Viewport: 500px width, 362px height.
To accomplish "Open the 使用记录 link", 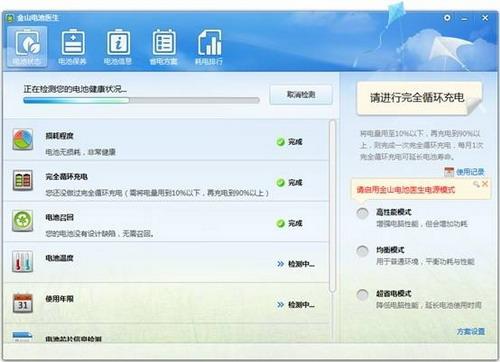I will tap(470, 172).
